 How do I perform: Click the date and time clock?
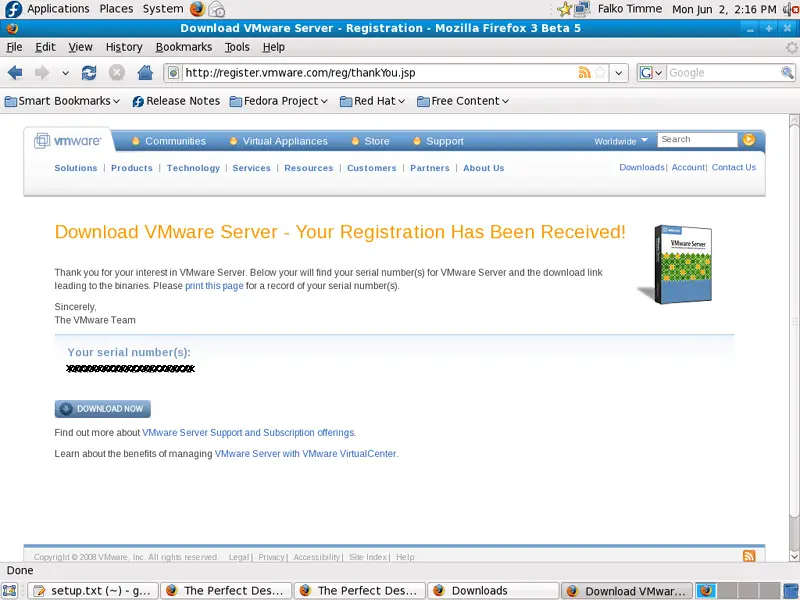(724, 9)
